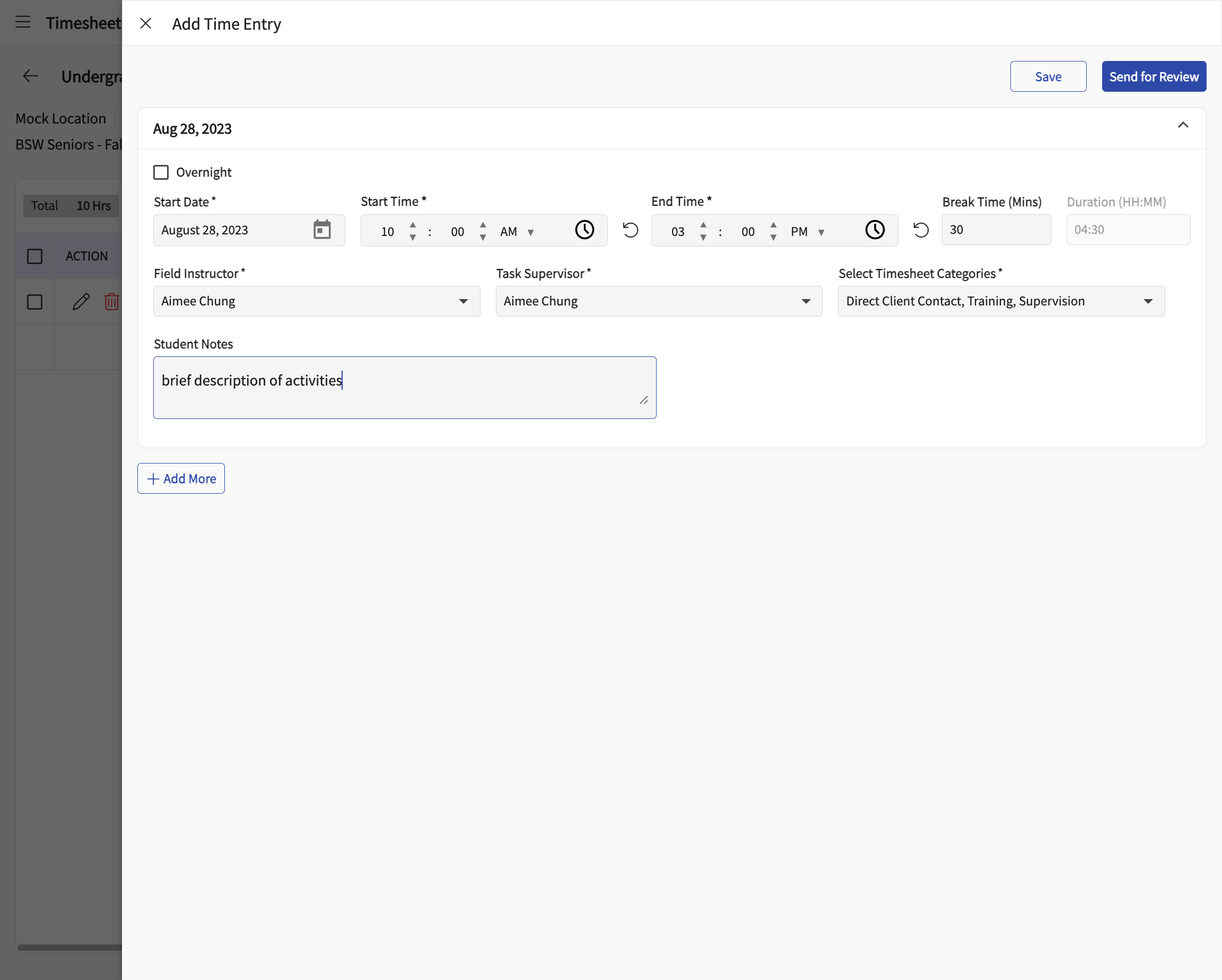Click the Break Time (Mins) field
Image resolution: width=1222 pixels, height=980 pixels.
pyautogui.click(x=996, y=230)
